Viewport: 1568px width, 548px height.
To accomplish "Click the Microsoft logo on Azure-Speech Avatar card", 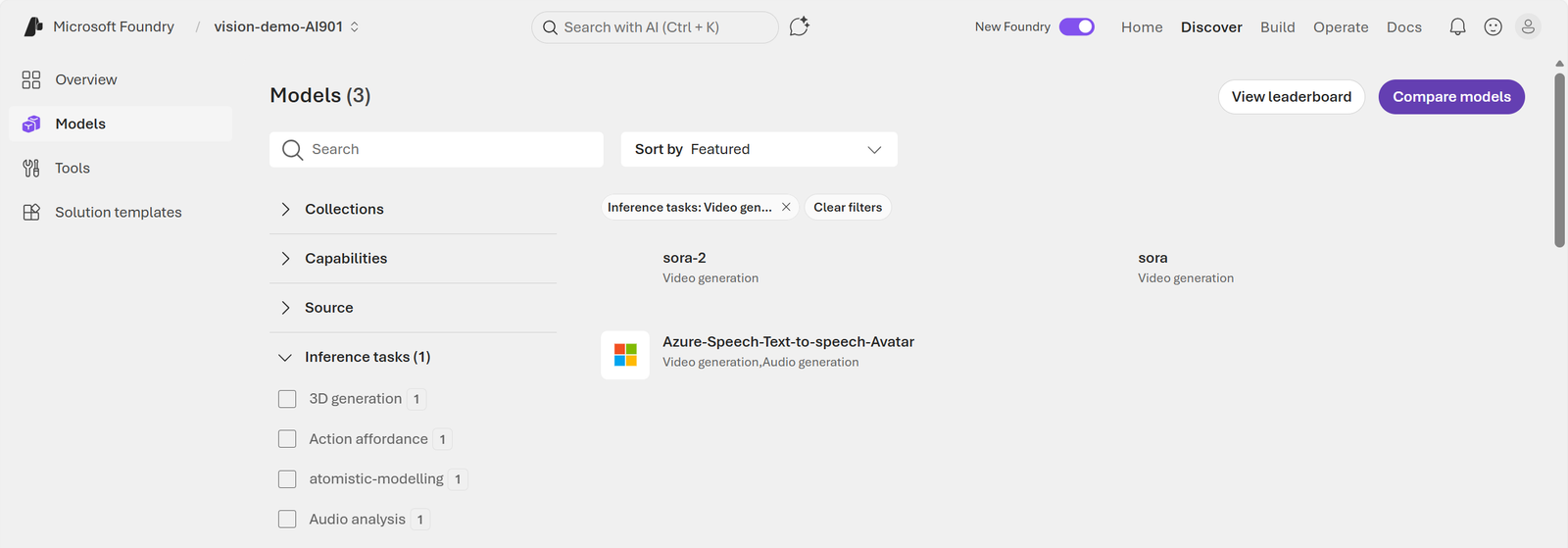I will (x=625, y=355).
